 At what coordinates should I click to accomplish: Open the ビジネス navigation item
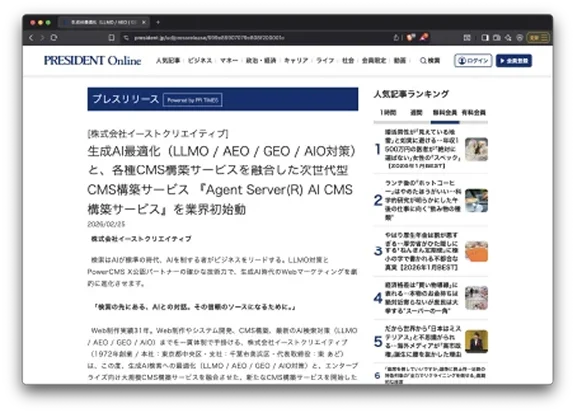200,61
